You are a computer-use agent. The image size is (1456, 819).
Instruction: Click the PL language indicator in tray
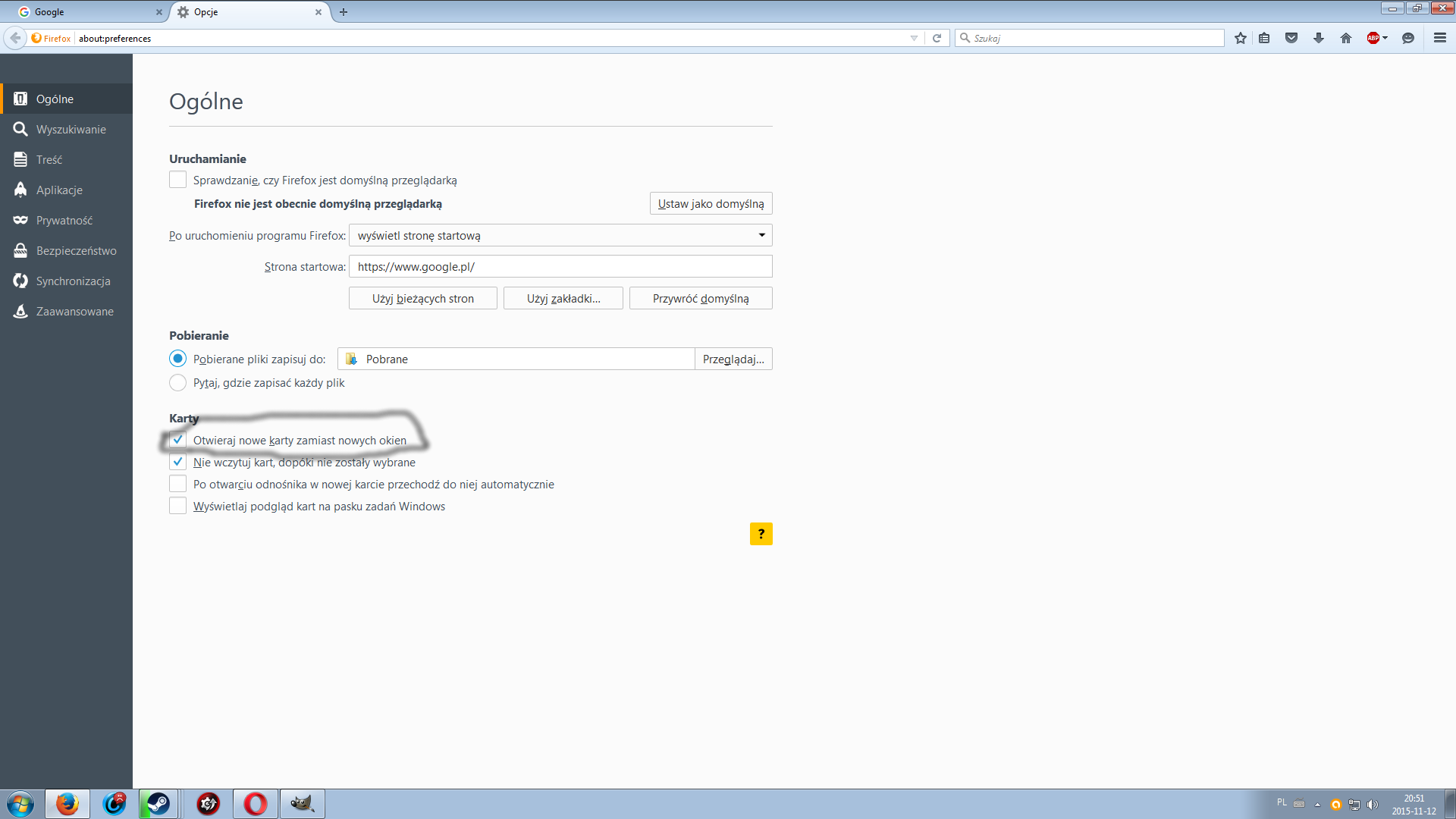tap(1282, 802)
